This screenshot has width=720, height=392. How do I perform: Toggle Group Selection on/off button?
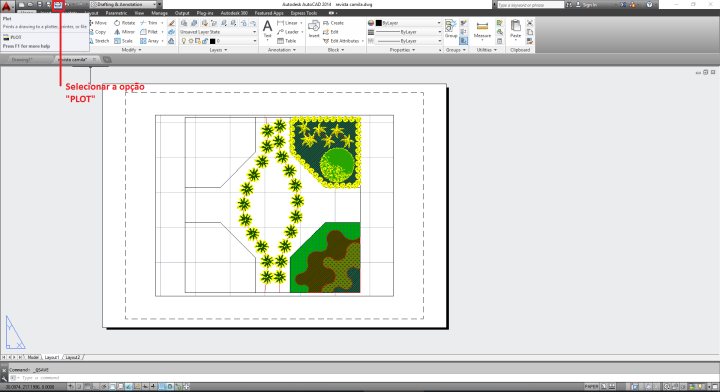click(x=463, y=41)
